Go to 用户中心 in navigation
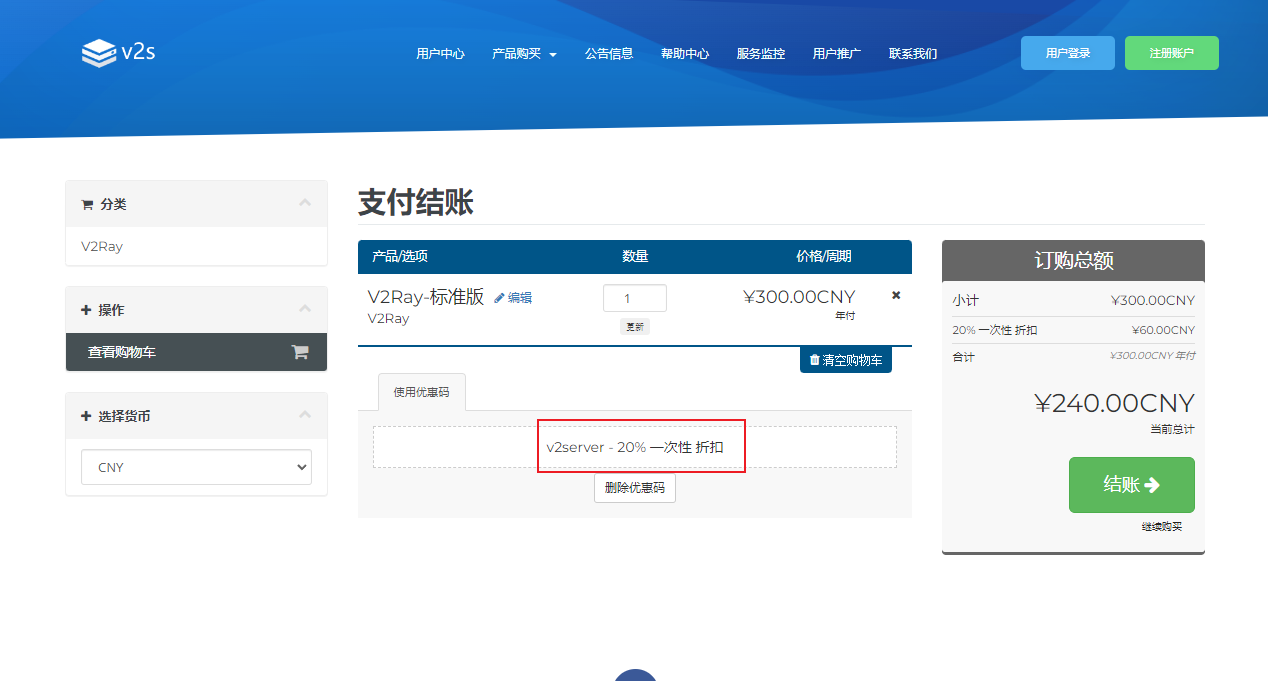1268x681 pixels. coord(440,54)
